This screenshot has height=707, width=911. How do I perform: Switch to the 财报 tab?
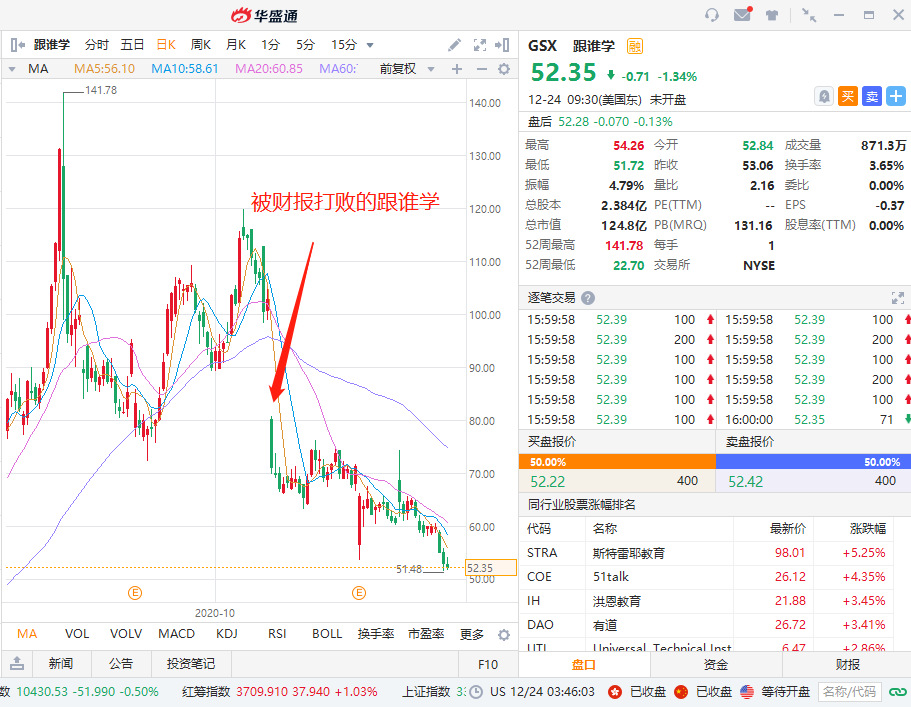click(847, 665)
